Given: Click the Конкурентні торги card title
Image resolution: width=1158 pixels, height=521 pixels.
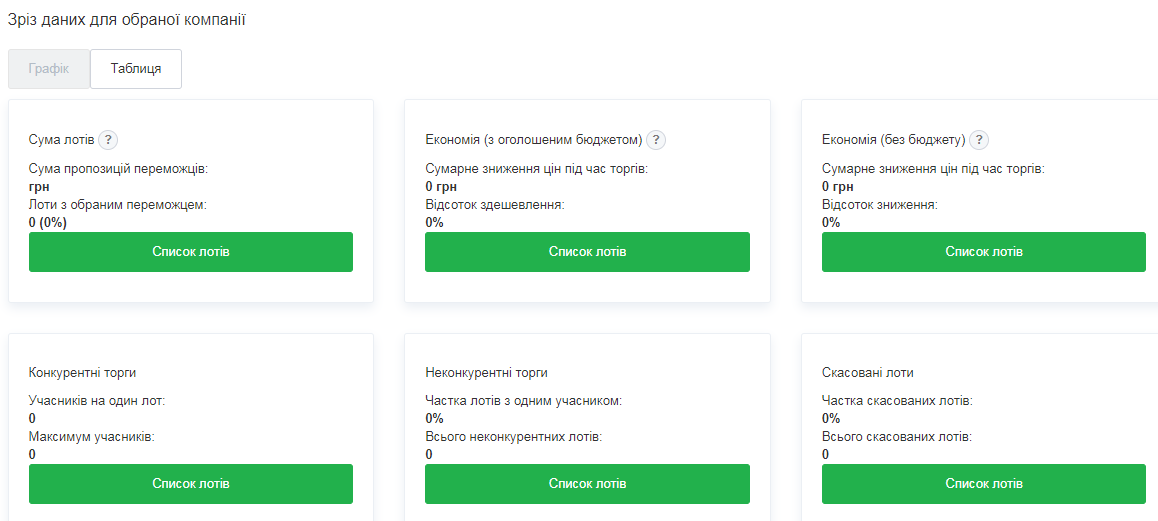Looking at the screenshot, I should coord(82,373).
